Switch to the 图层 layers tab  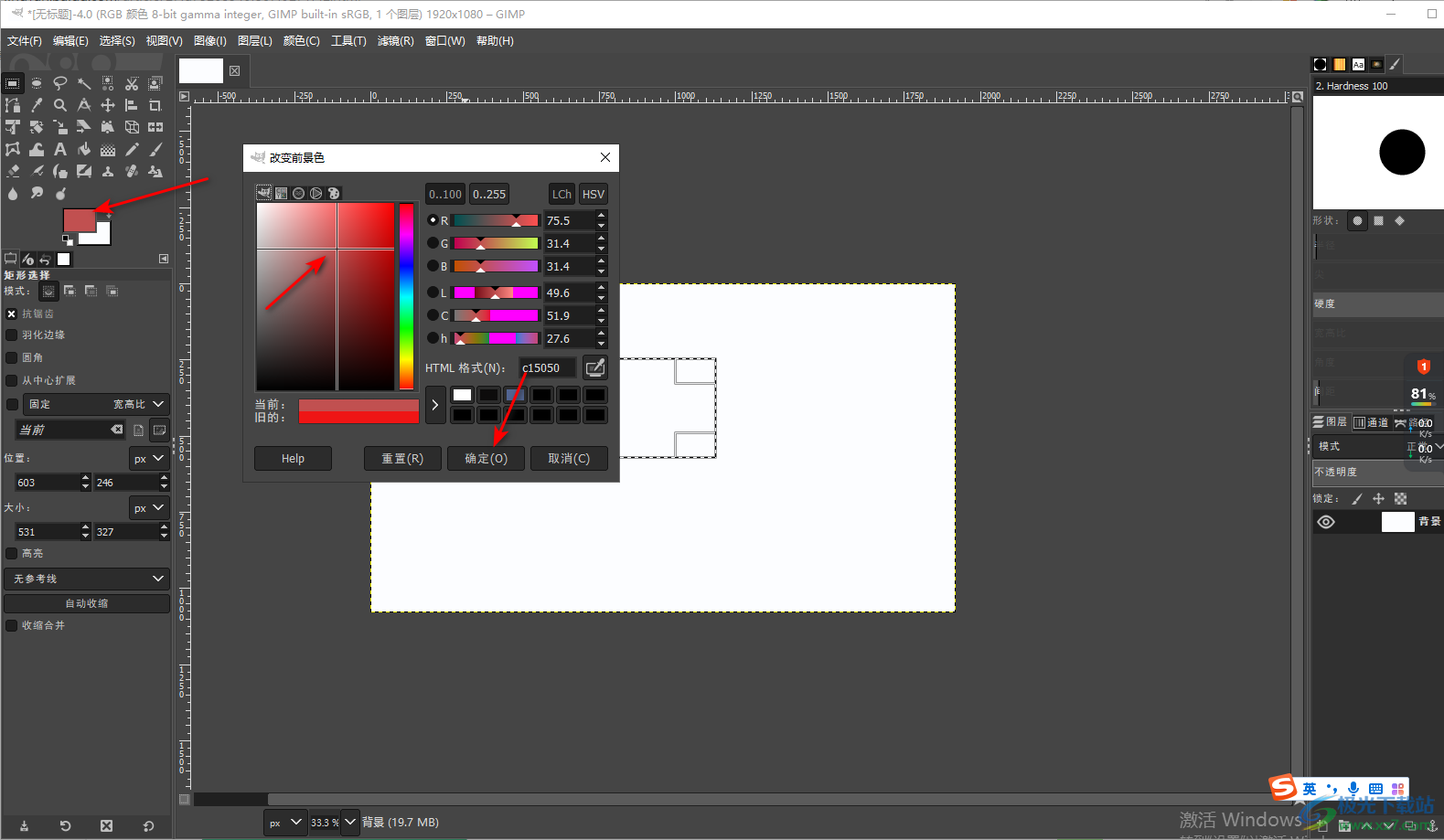pyautogui.click(x=1331, y=421)
